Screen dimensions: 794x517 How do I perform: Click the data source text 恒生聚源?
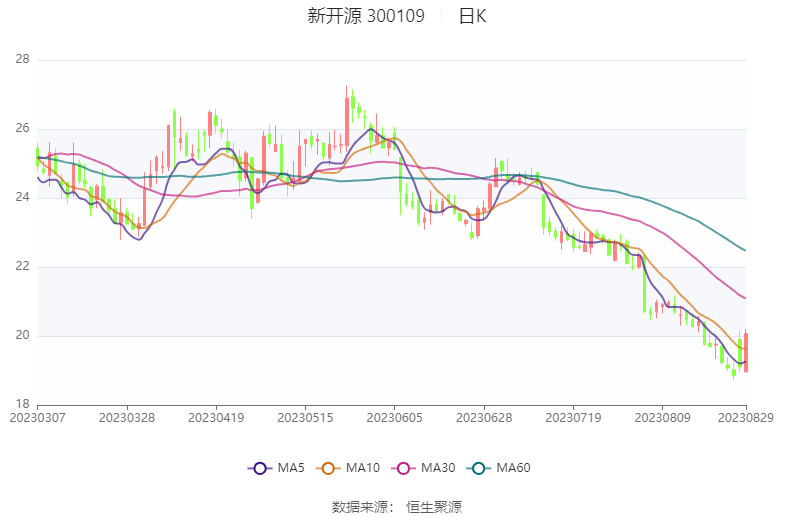click(x=434, y=507)
